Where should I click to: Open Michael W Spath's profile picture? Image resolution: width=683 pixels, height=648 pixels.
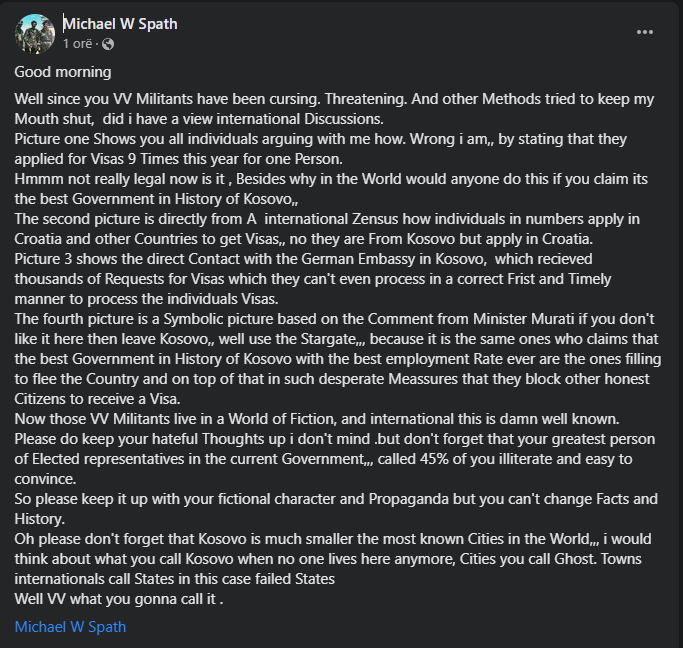[x=35, y=34]
